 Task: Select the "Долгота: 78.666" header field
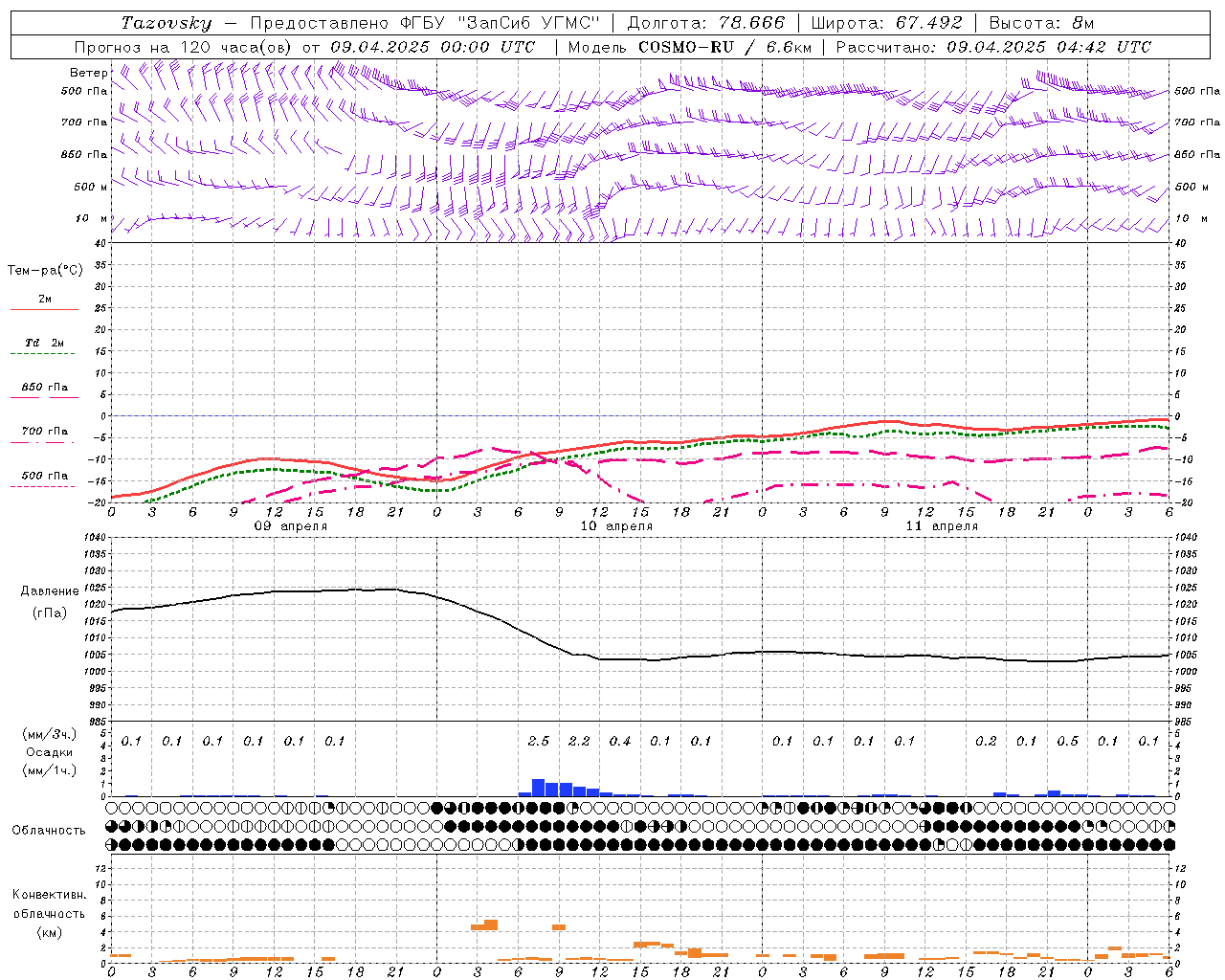(x=705, y=23)
